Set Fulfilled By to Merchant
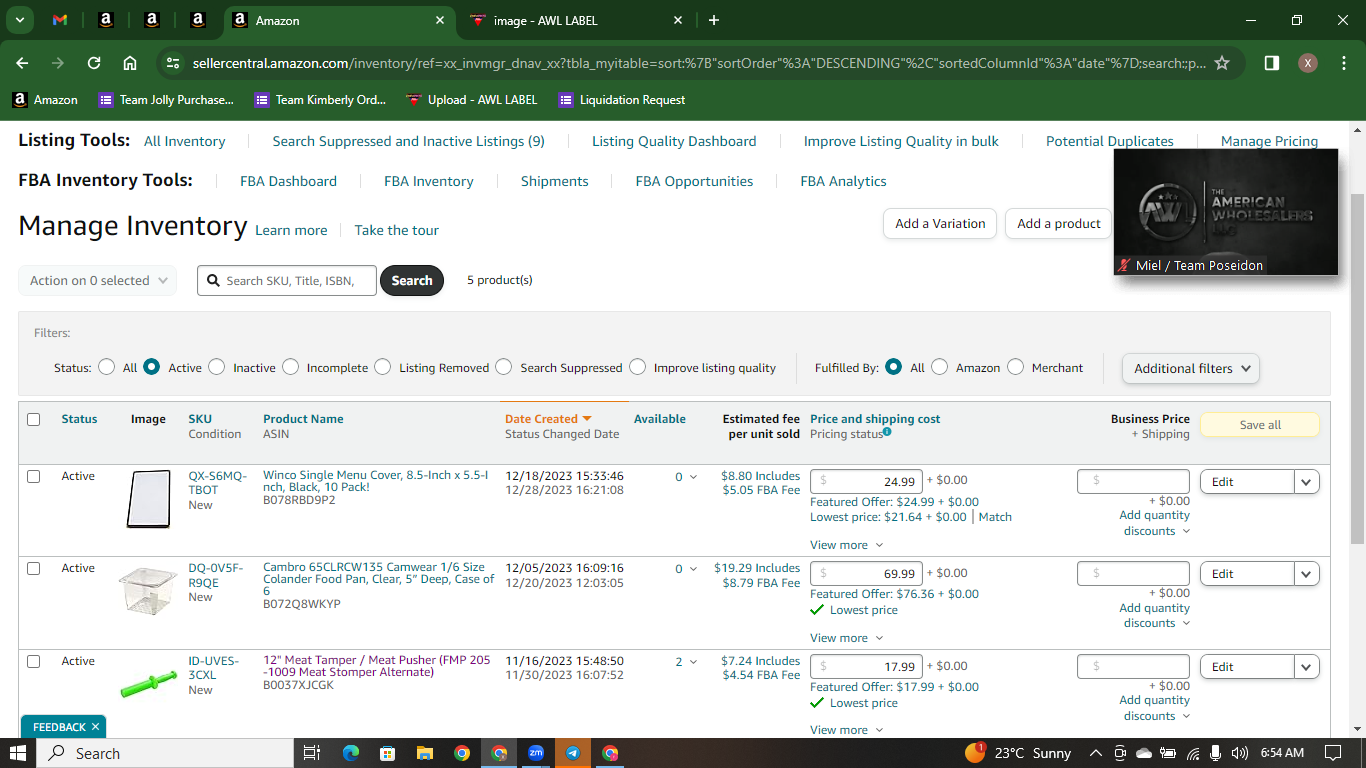The height and width of the screenshot is (768, 1366). 1015,367
